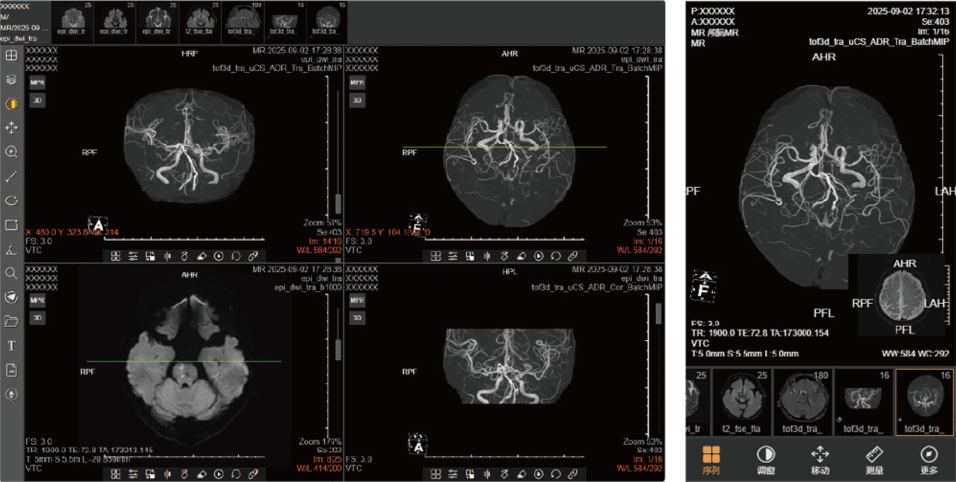Image resolution: width=956 pixels, height=482 pixels.
Task: Open the folder icon in left sidebar
Action: tap(11, 321)
